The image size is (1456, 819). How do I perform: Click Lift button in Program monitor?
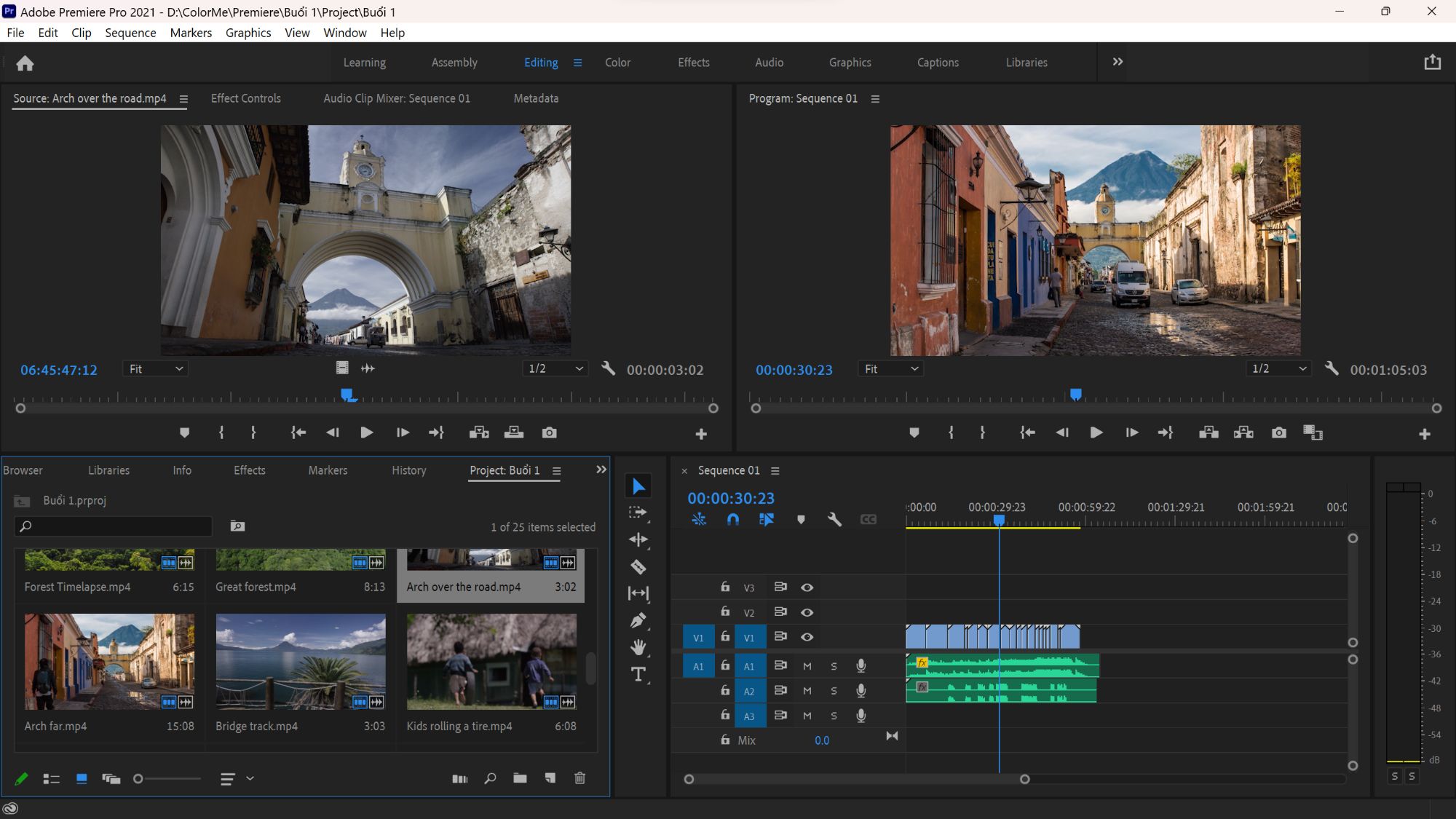[1208, 432]
